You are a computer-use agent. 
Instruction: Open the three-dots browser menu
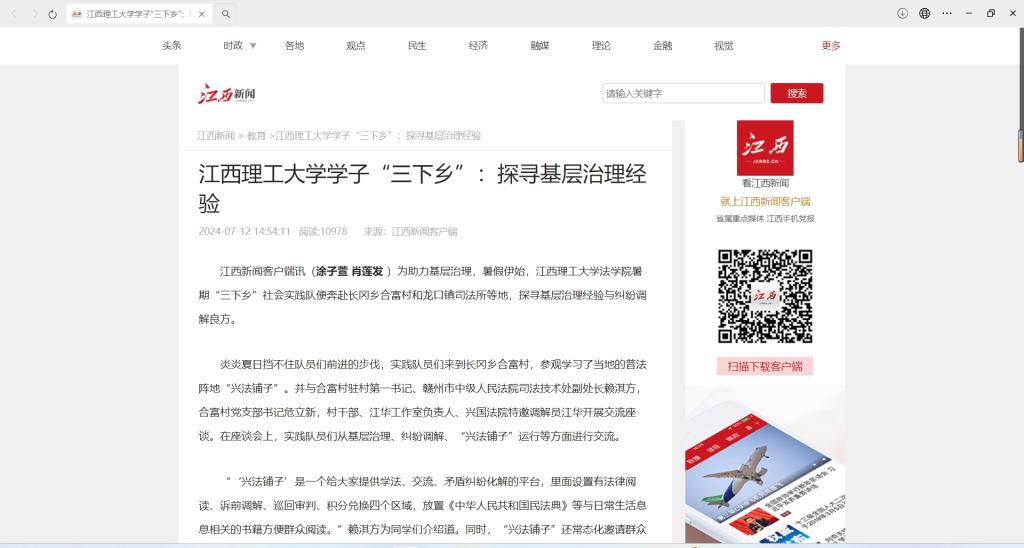[x=946, y=13]
